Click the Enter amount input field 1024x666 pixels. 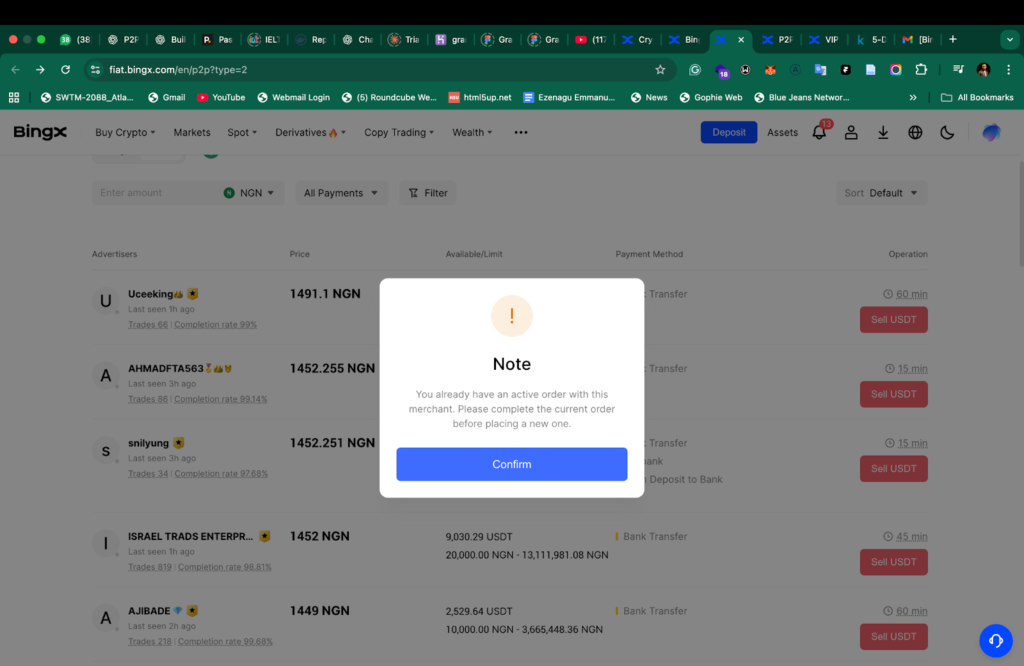point(150,192)
